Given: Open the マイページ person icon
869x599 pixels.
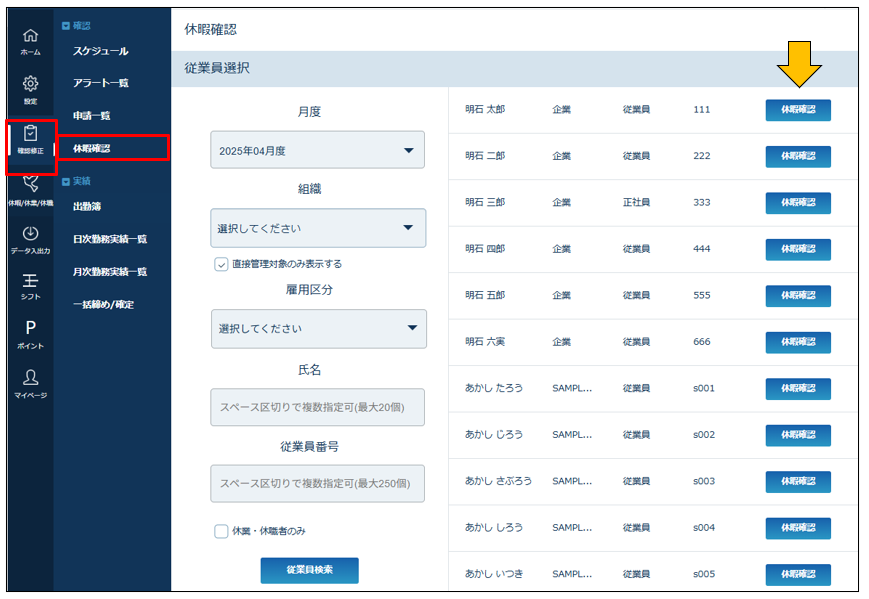Looking at the screenshot, I should (x=31, y=381).
